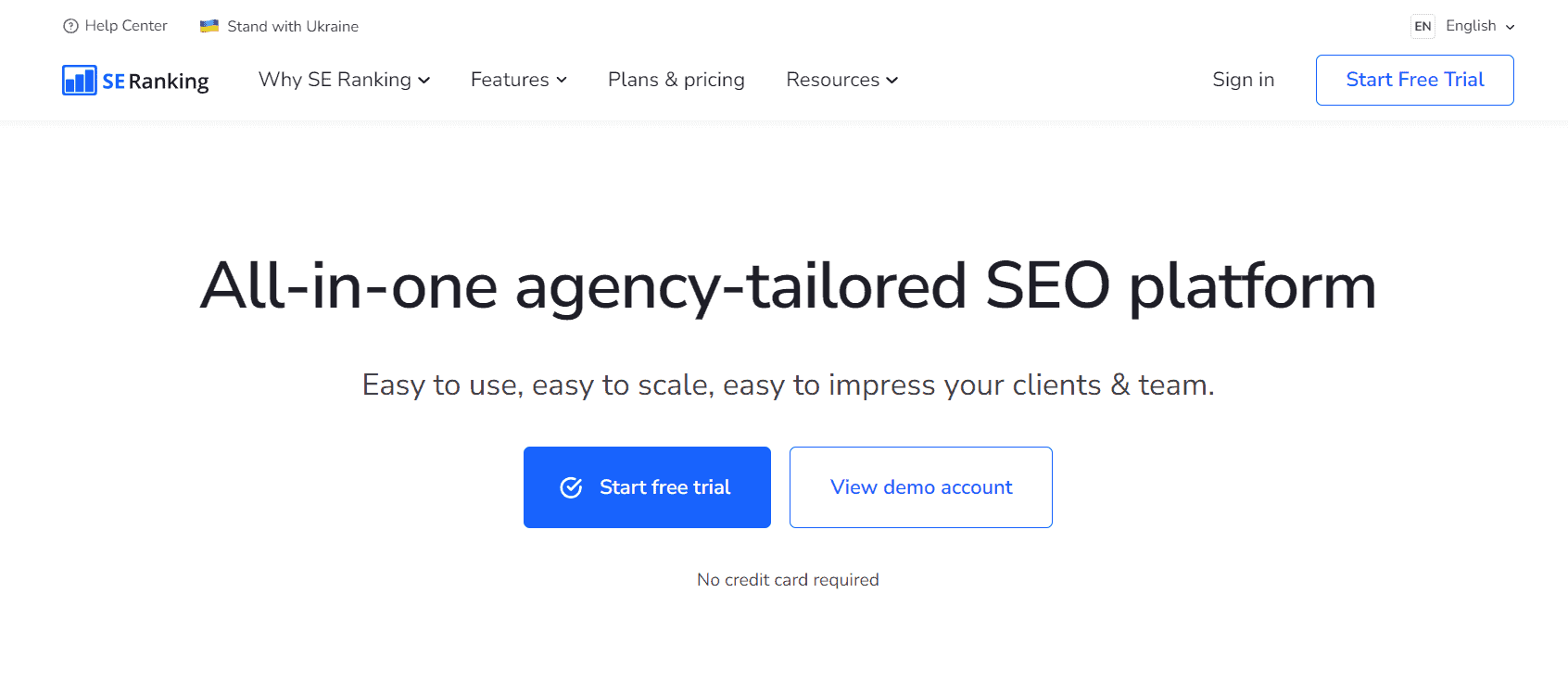Click the Ukraine flag icon

pyautogui.click(x=209, y=26)
